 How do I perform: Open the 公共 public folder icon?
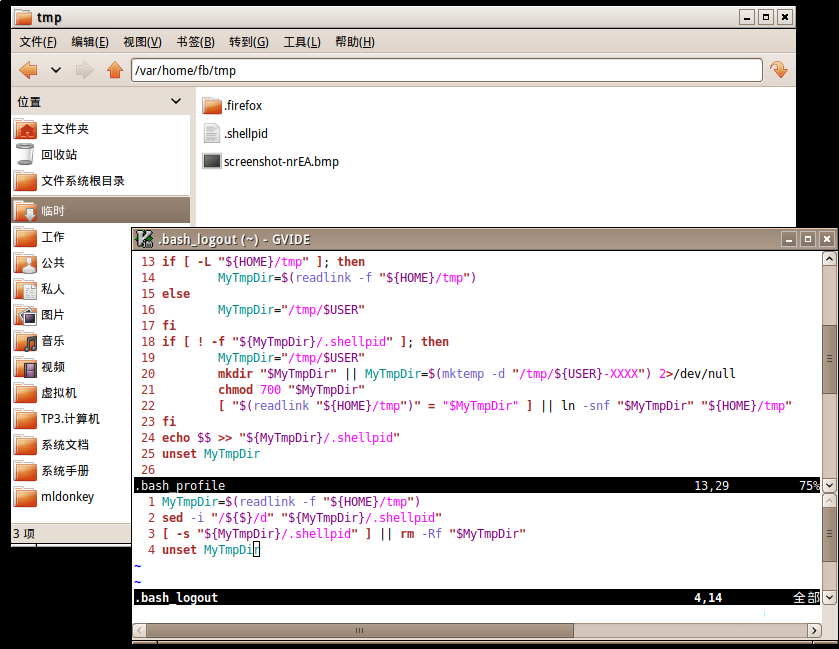pyautogui.click(x=26, y=263)
